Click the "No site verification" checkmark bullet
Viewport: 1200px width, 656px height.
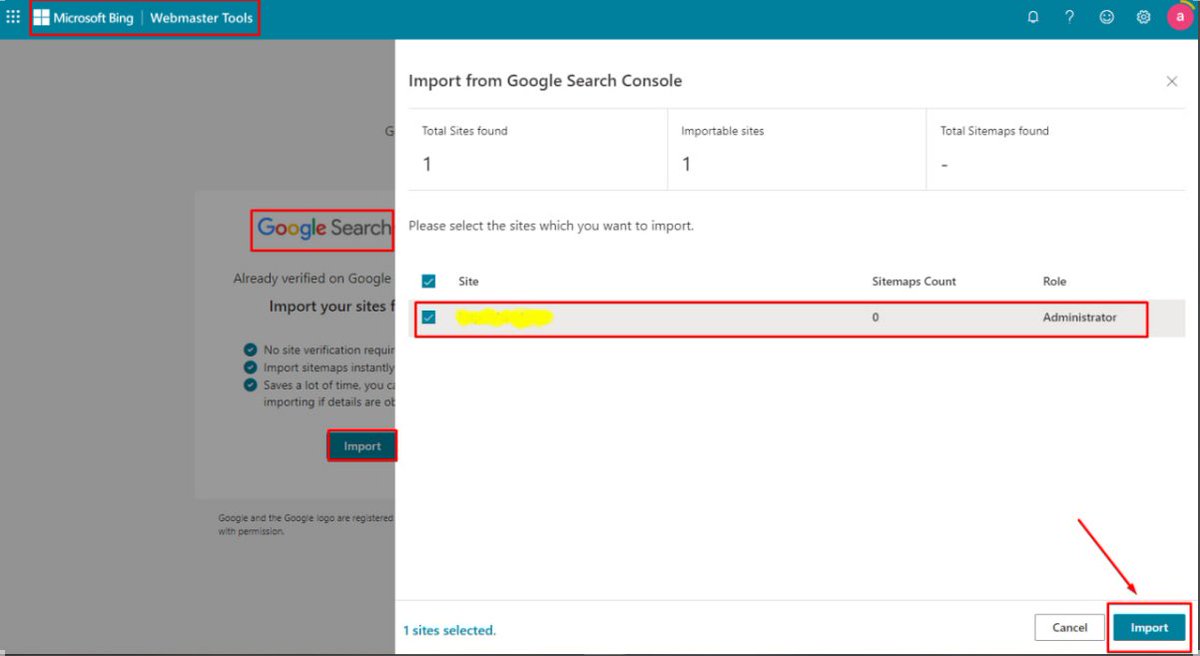250,350
